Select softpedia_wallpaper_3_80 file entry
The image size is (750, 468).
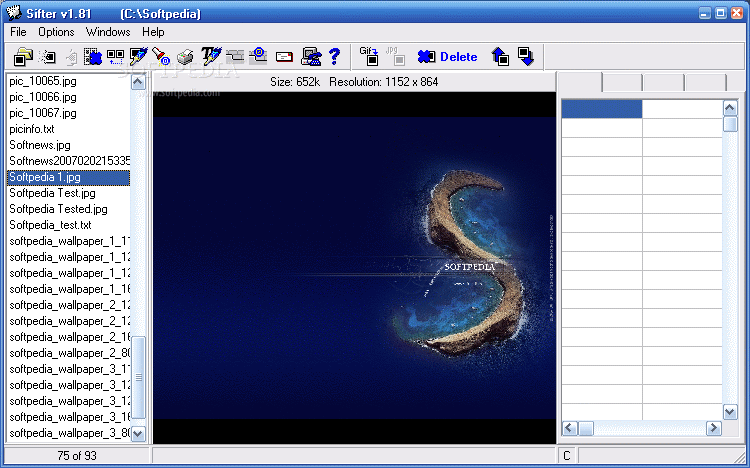point(68,433)
